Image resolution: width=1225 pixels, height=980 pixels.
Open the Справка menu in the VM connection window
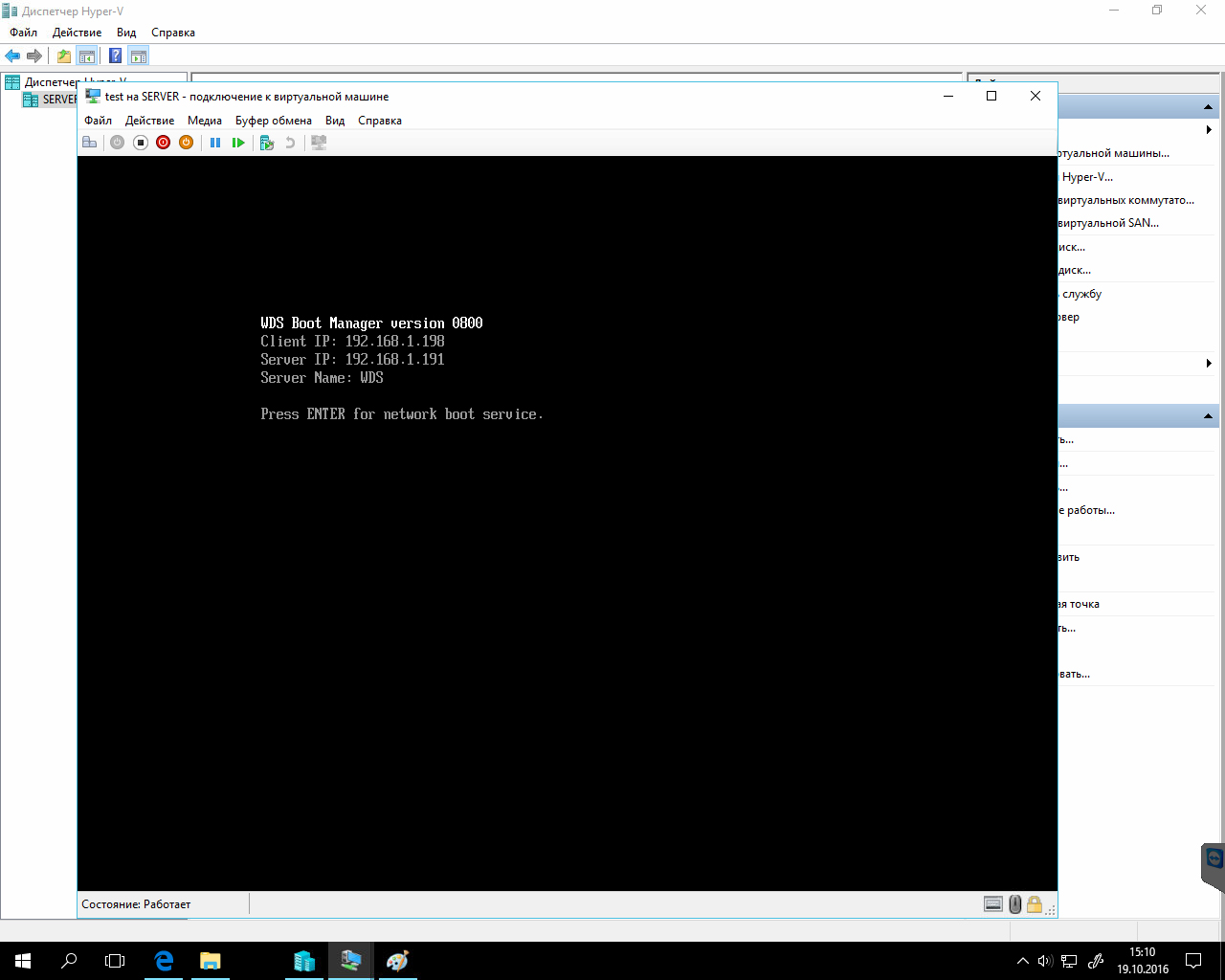coord(380,121)
